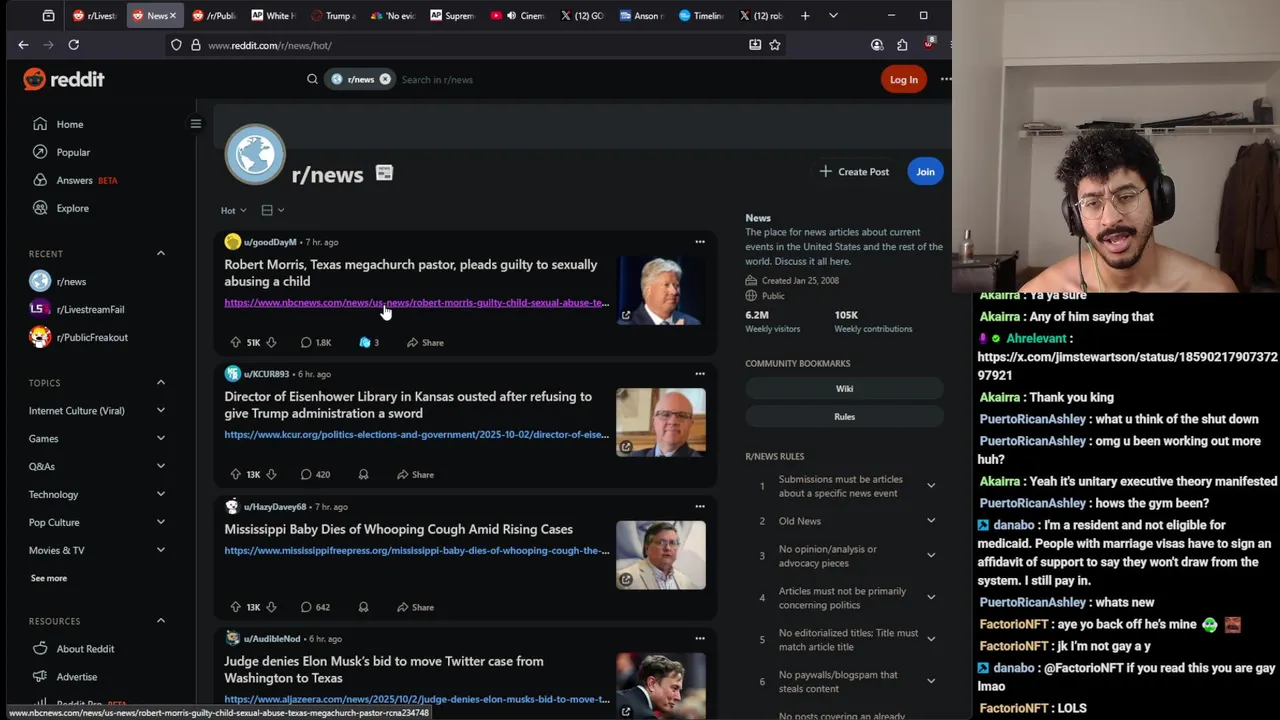The height and width of the screenshot is (720, 1280).
Task: Downvote the Robert Morris post
Action: click(271, 342)
